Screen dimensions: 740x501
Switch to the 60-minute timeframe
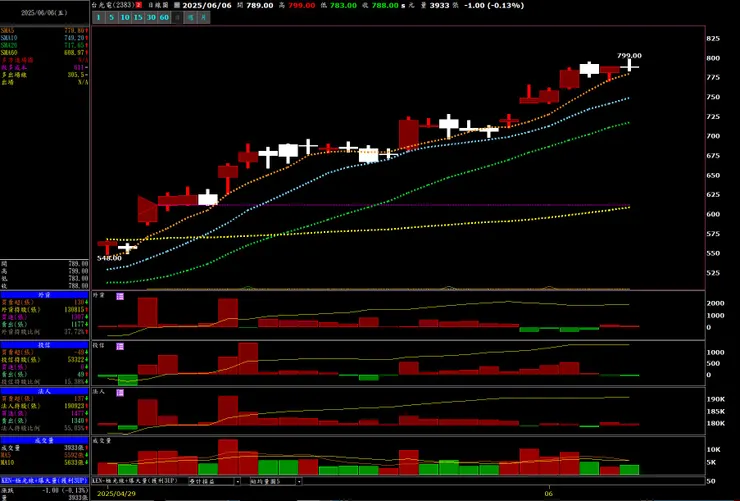(164, 17)
